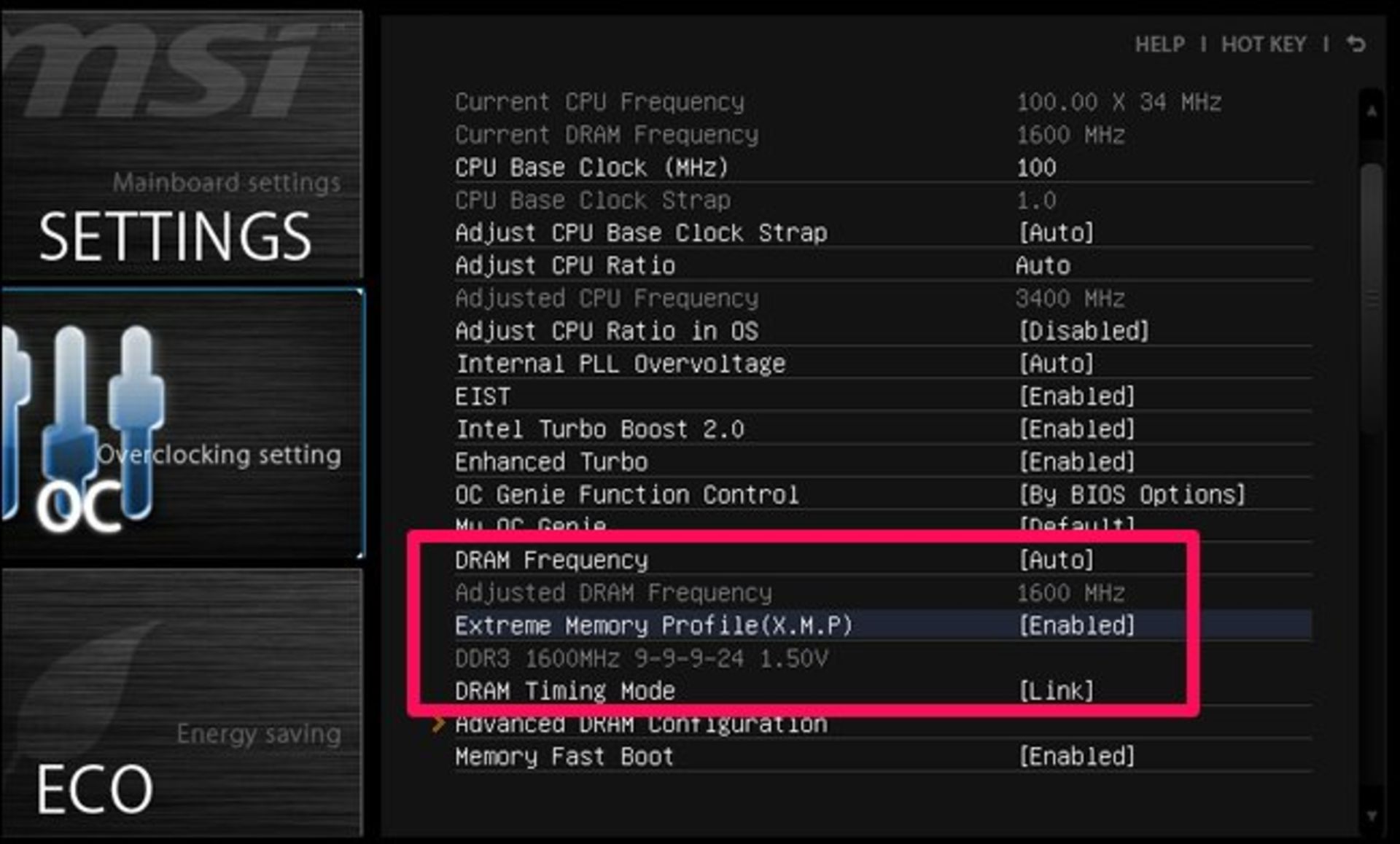Click the HELP link

click(1159, 44)
